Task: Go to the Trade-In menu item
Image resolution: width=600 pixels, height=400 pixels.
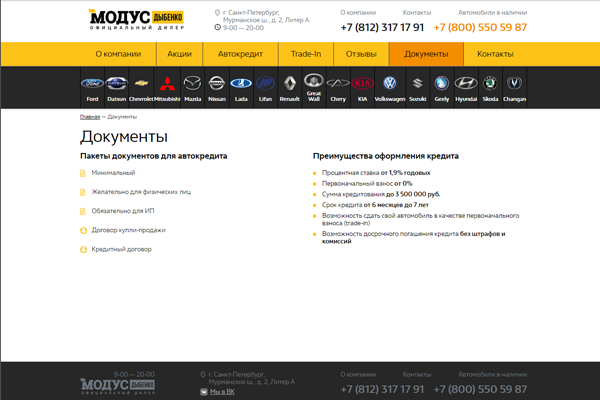Action: pyautogui.click(x=306, y=54)
